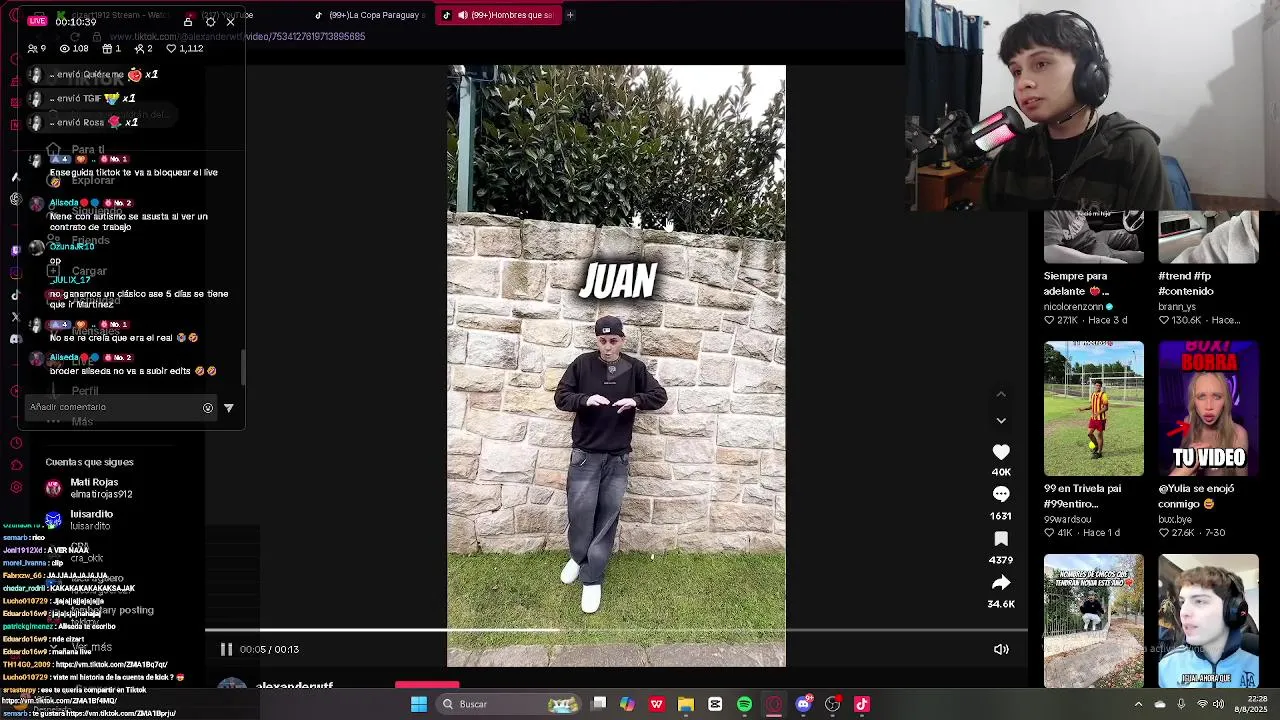Screen dimensions: 1280x720
Task: Open Discord from the taskbar
Action: point(803,704)
